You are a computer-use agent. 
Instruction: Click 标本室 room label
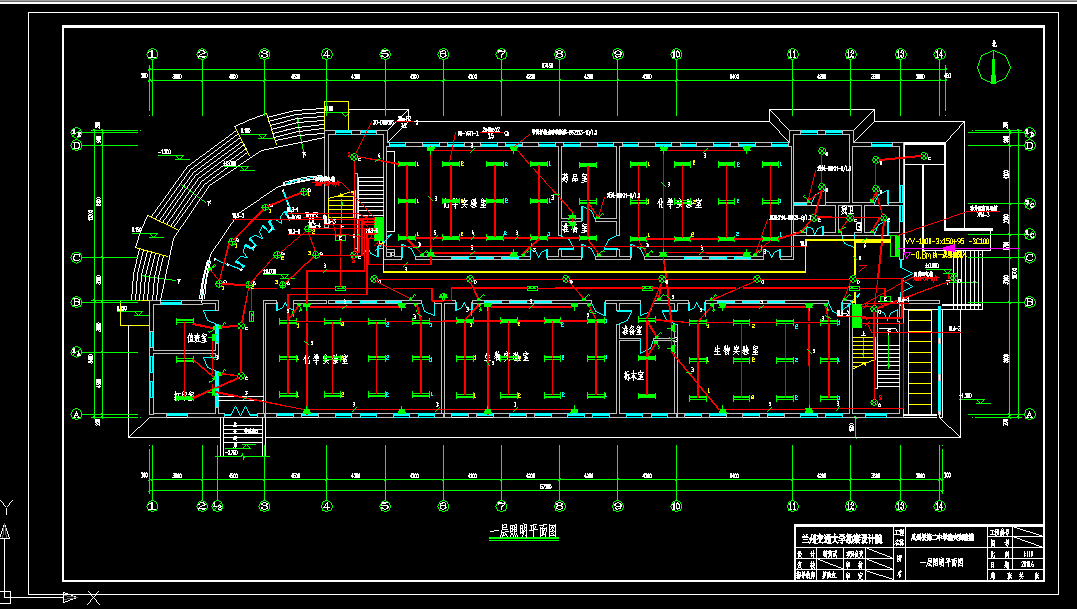[634, 376]
